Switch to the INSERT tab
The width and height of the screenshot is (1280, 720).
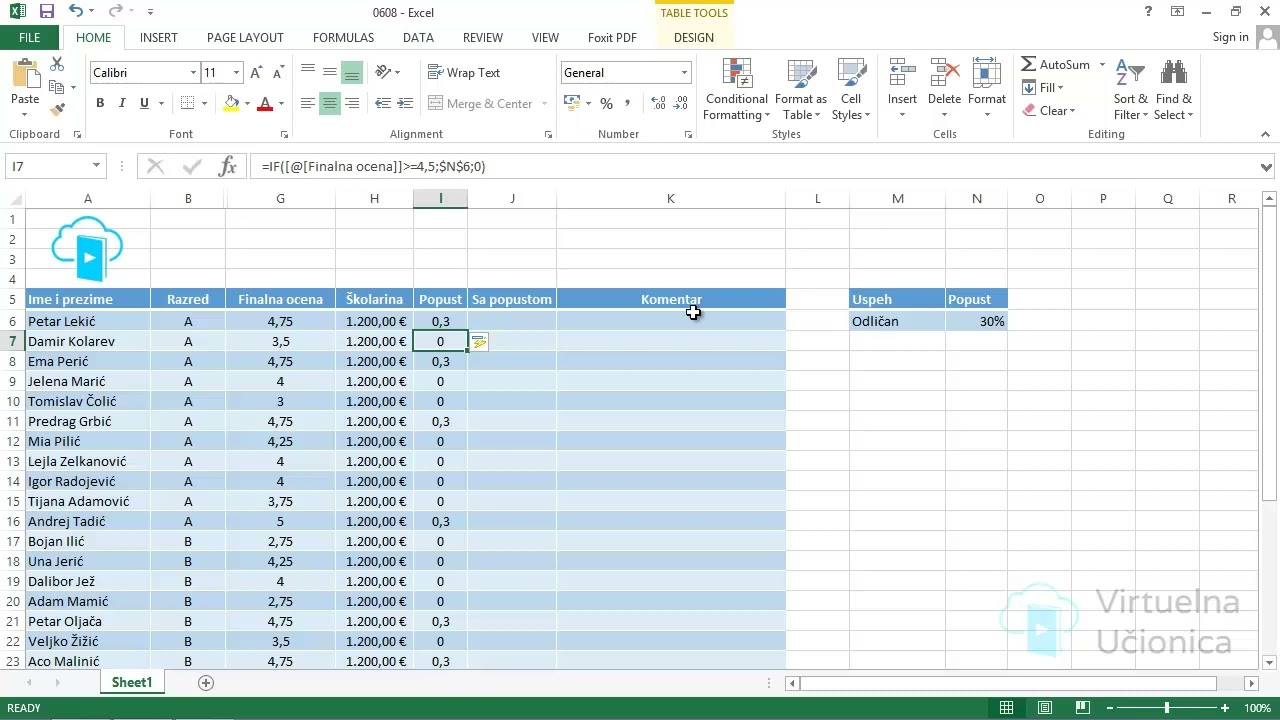click(159, 38)
